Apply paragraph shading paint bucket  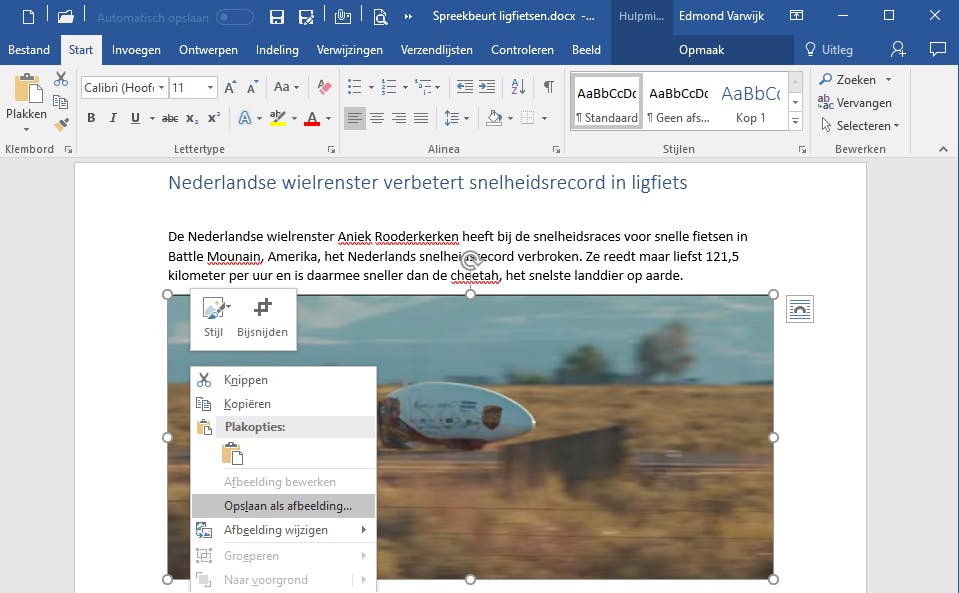tap(494, 118)
